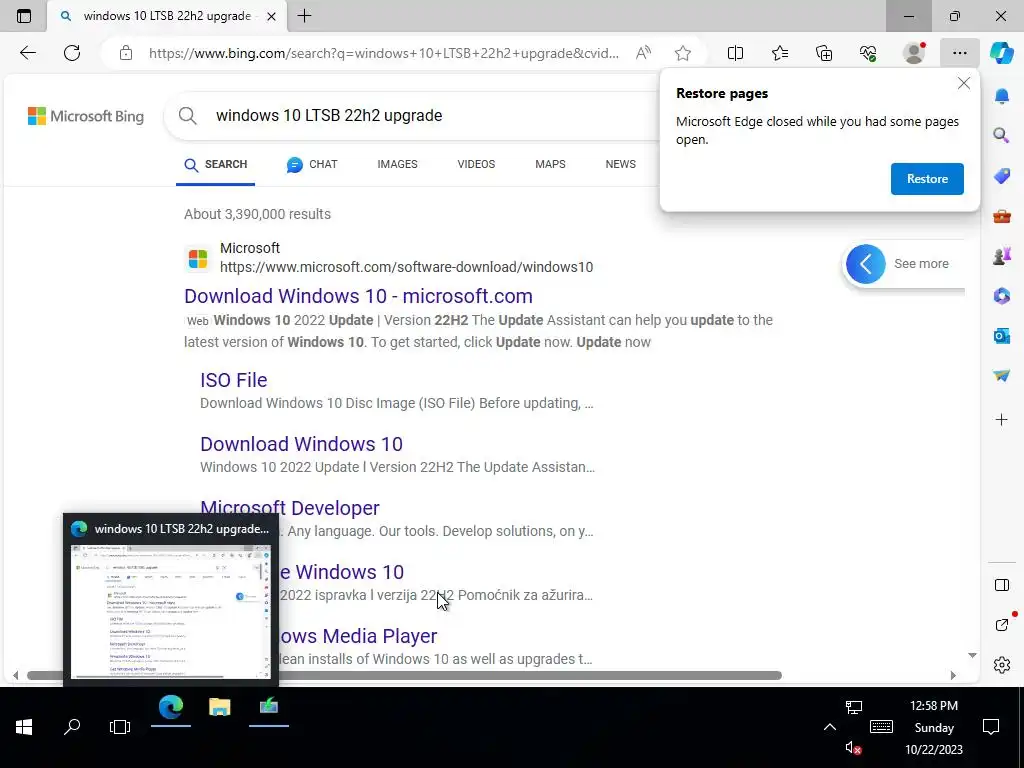Open sidebar Microsoft 365 icon
Viewport: 1024px width, 768px height.
pos(1001,296)
